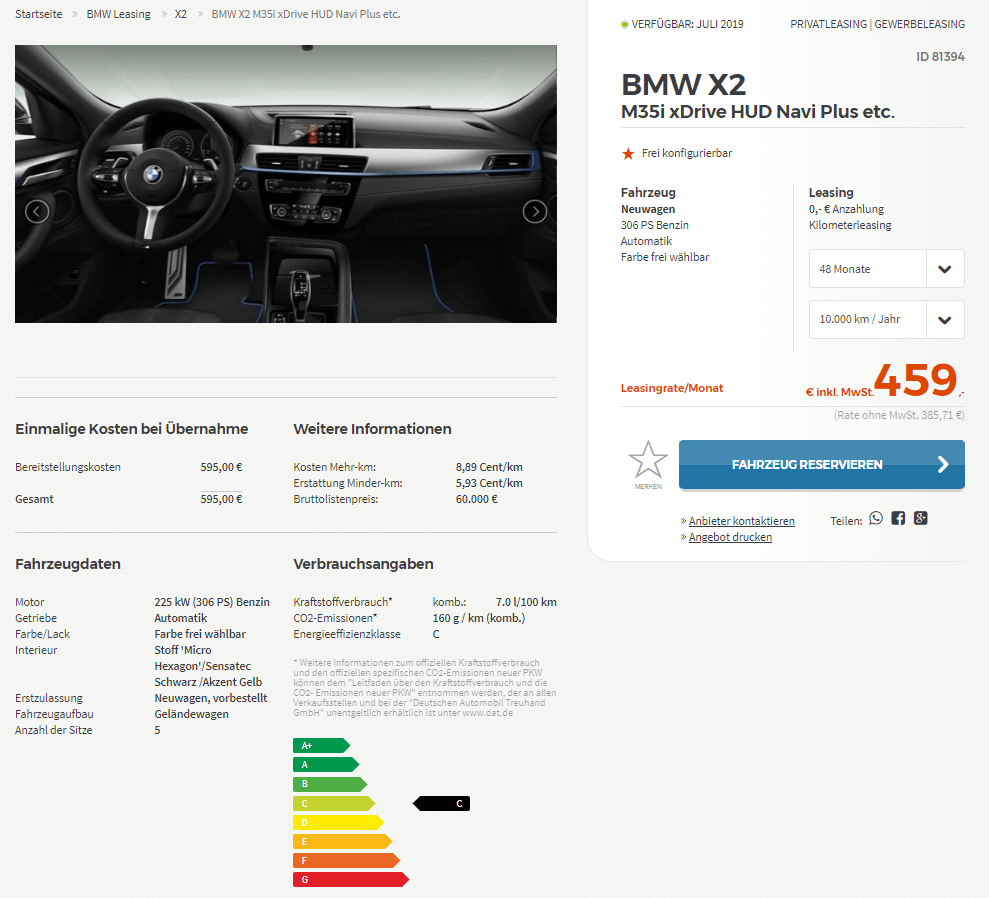
Task: Open the 10.000 km / Jahr dropdown
Action: point(886,319)
